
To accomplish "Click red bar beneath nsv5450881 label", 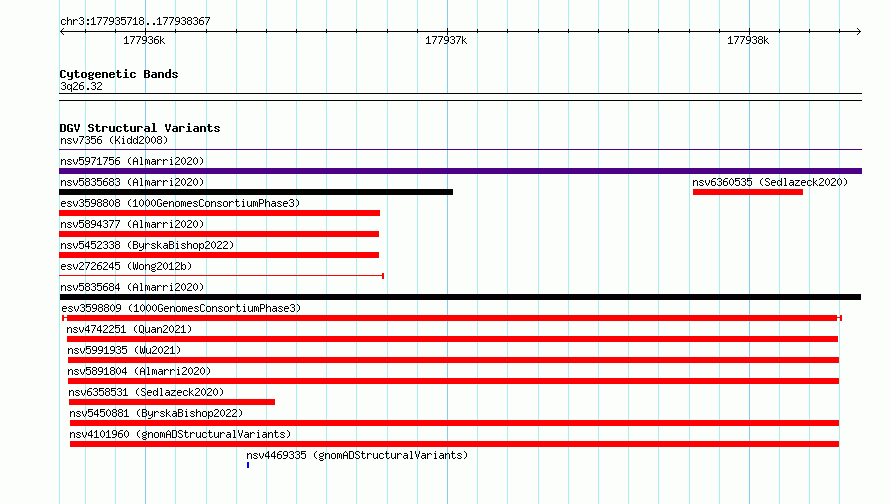I will 455,423.
